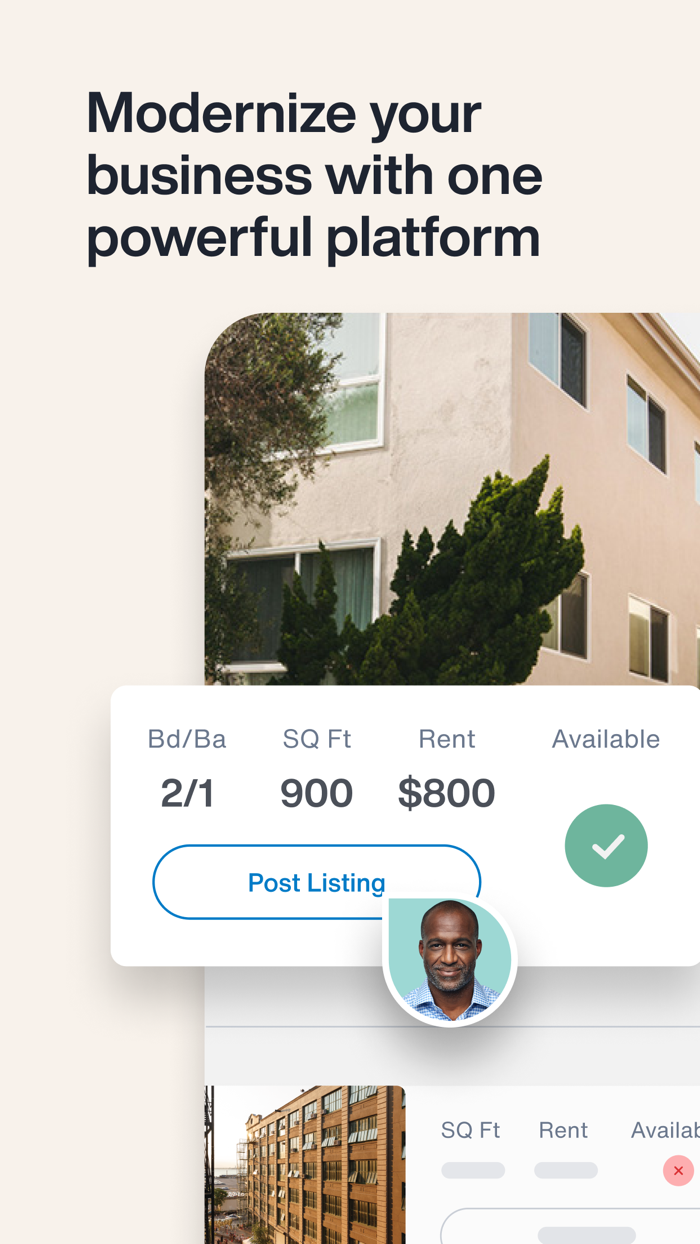This screenshot has height=1244, width=700.
Task: Open the Rent header on the lower card
Action: click(x=563, y=1129)
